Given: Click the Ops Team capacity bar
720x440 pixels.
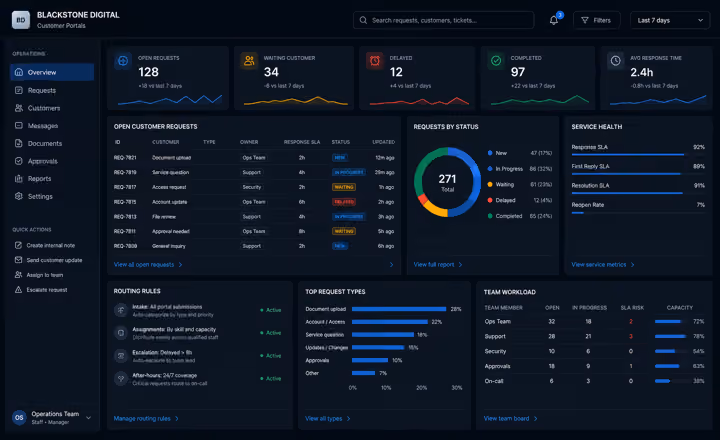Looking at the screenshot, I should (x=670, y=322).
